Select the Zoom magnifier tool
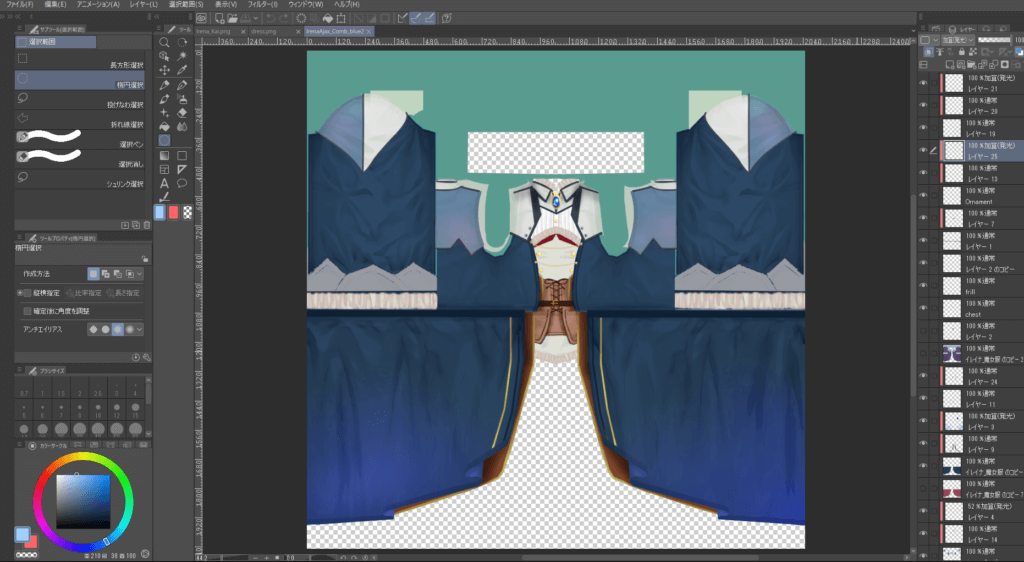1024x562 pixels. click(165, 42)
